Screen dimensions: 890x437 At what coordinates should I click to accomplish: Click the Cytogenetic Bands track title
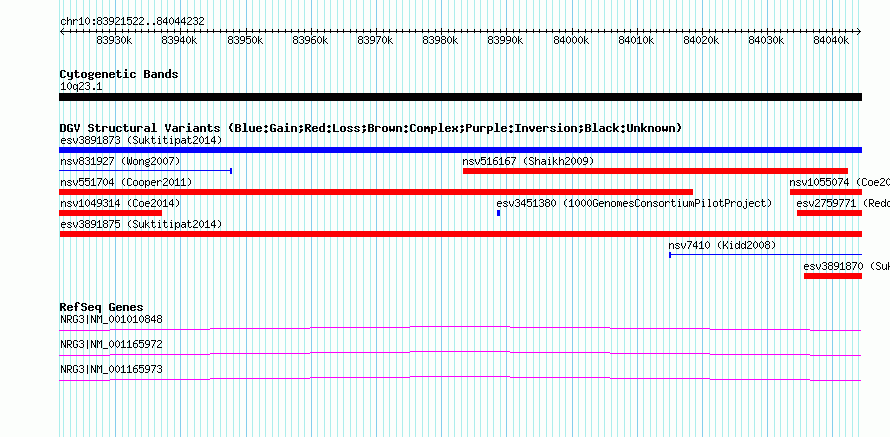(x=119, y=74)
